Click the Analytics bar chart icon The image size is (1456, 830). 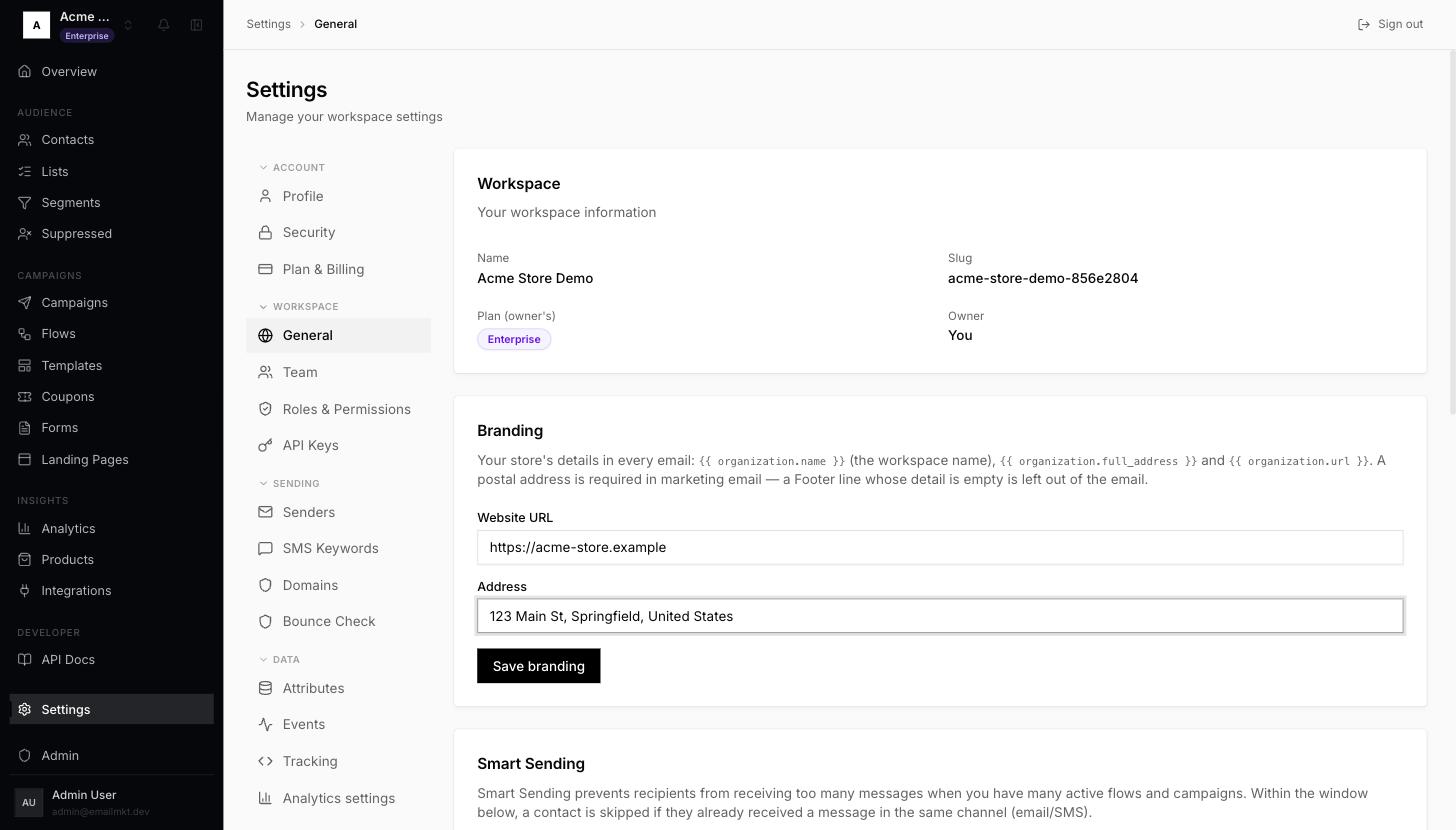pos(25,529)
